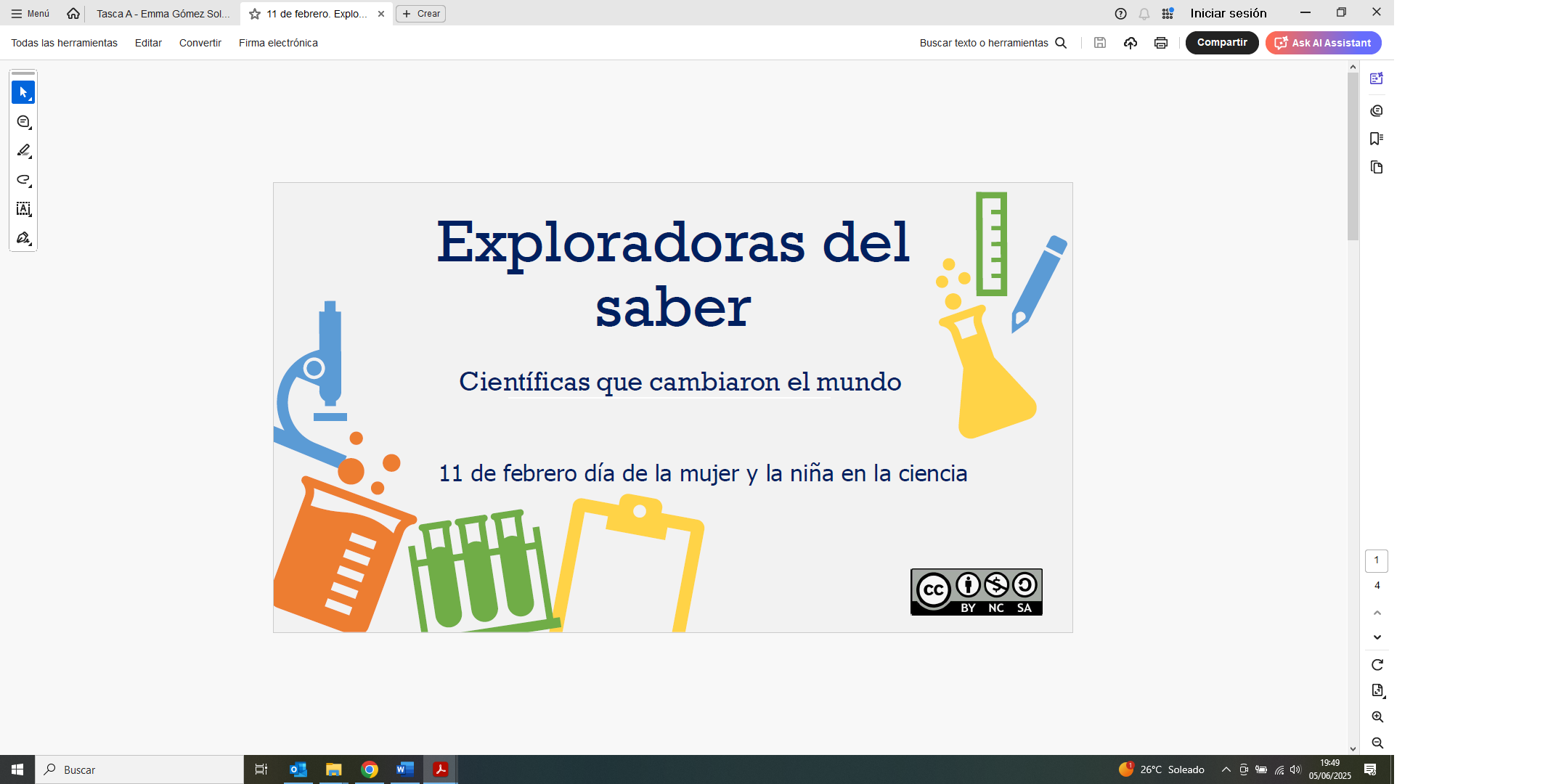
Task: Star the 11 de febrero tab
Action: coord(255,14)
